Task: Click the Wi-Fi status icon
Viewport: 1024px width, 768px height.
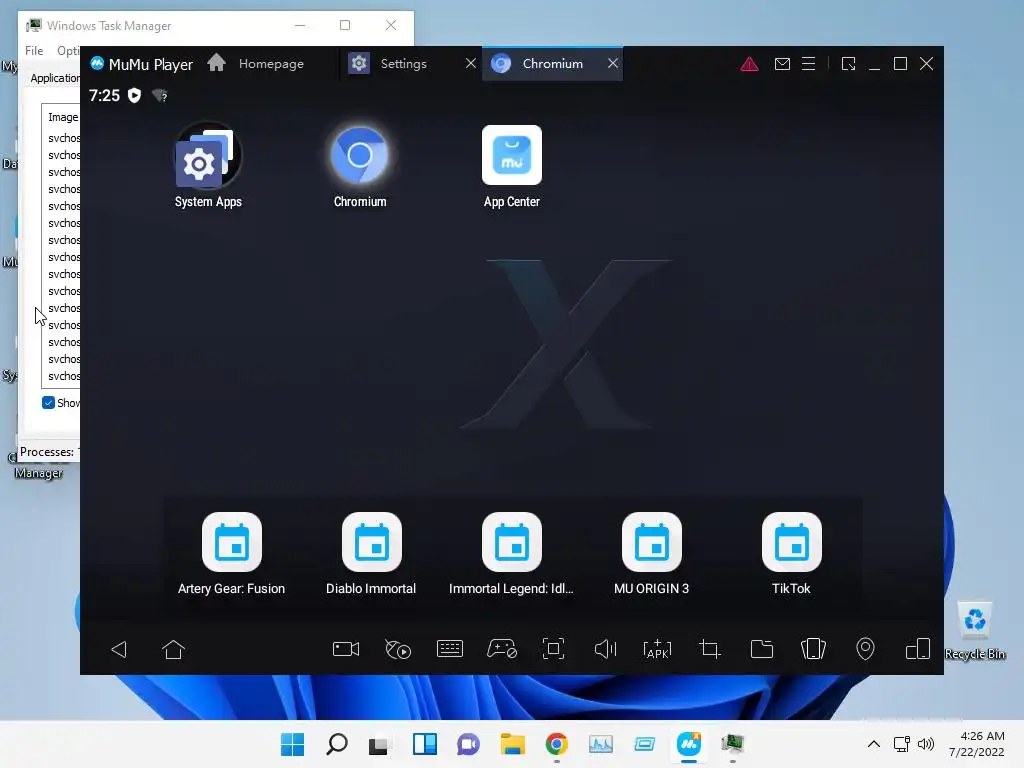Action: coord(159,96)
